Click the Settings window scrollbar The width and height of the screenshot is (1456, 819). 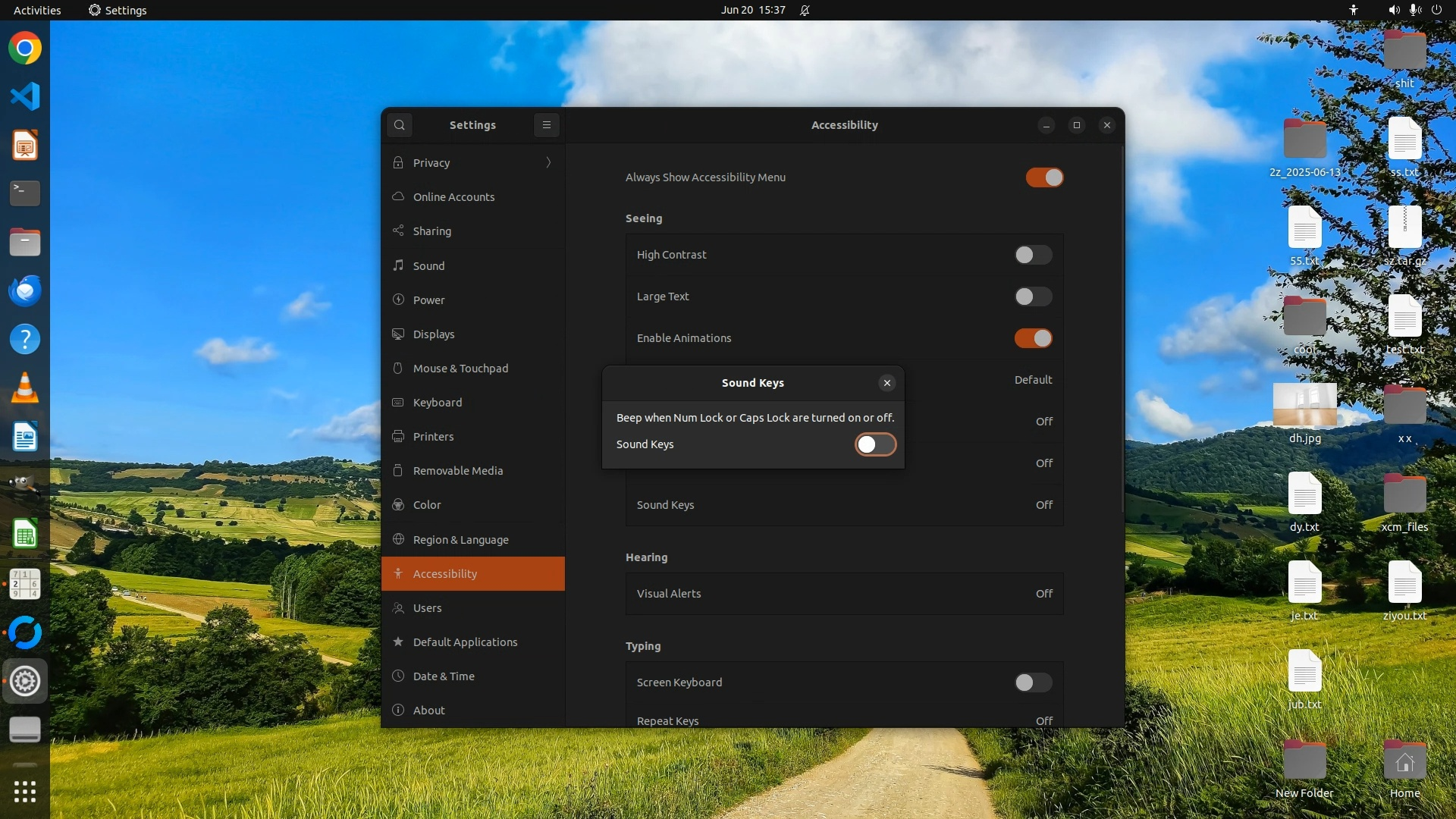pyautogui.click(x=1122, y=330)
